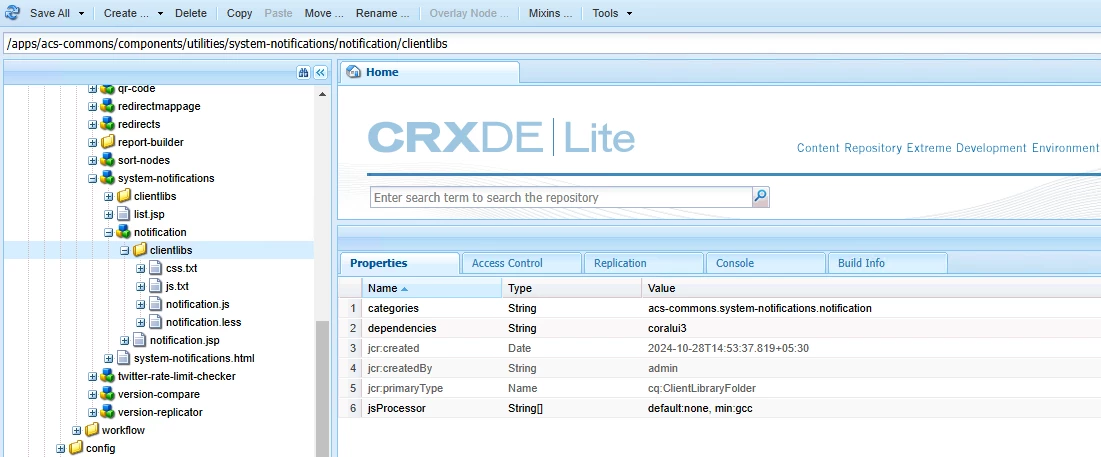The image size is (1101, 457).
Task: Click the binoculars search icon in the tree panel
Action: (x=303, y=72)
